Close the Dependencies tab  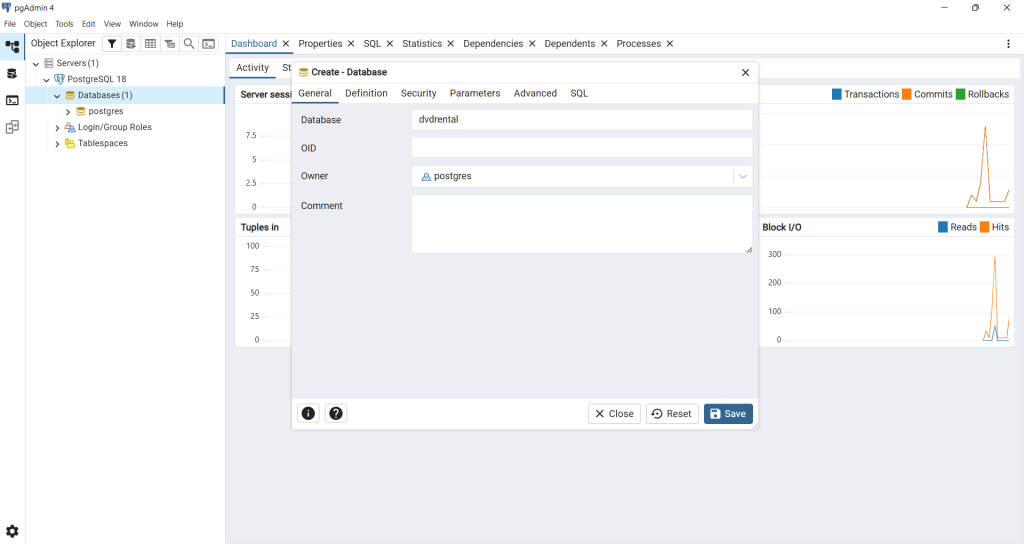(x=532, y=44)
